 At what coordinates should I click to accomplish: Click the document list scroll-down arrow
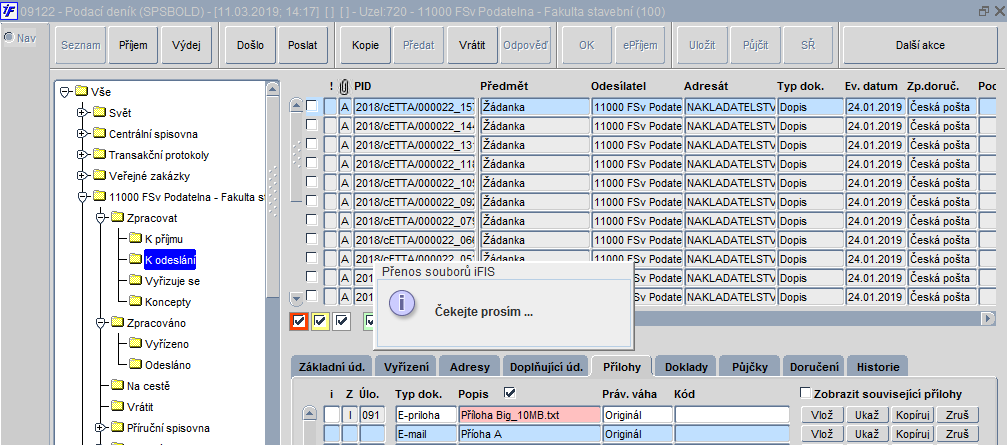295,299
